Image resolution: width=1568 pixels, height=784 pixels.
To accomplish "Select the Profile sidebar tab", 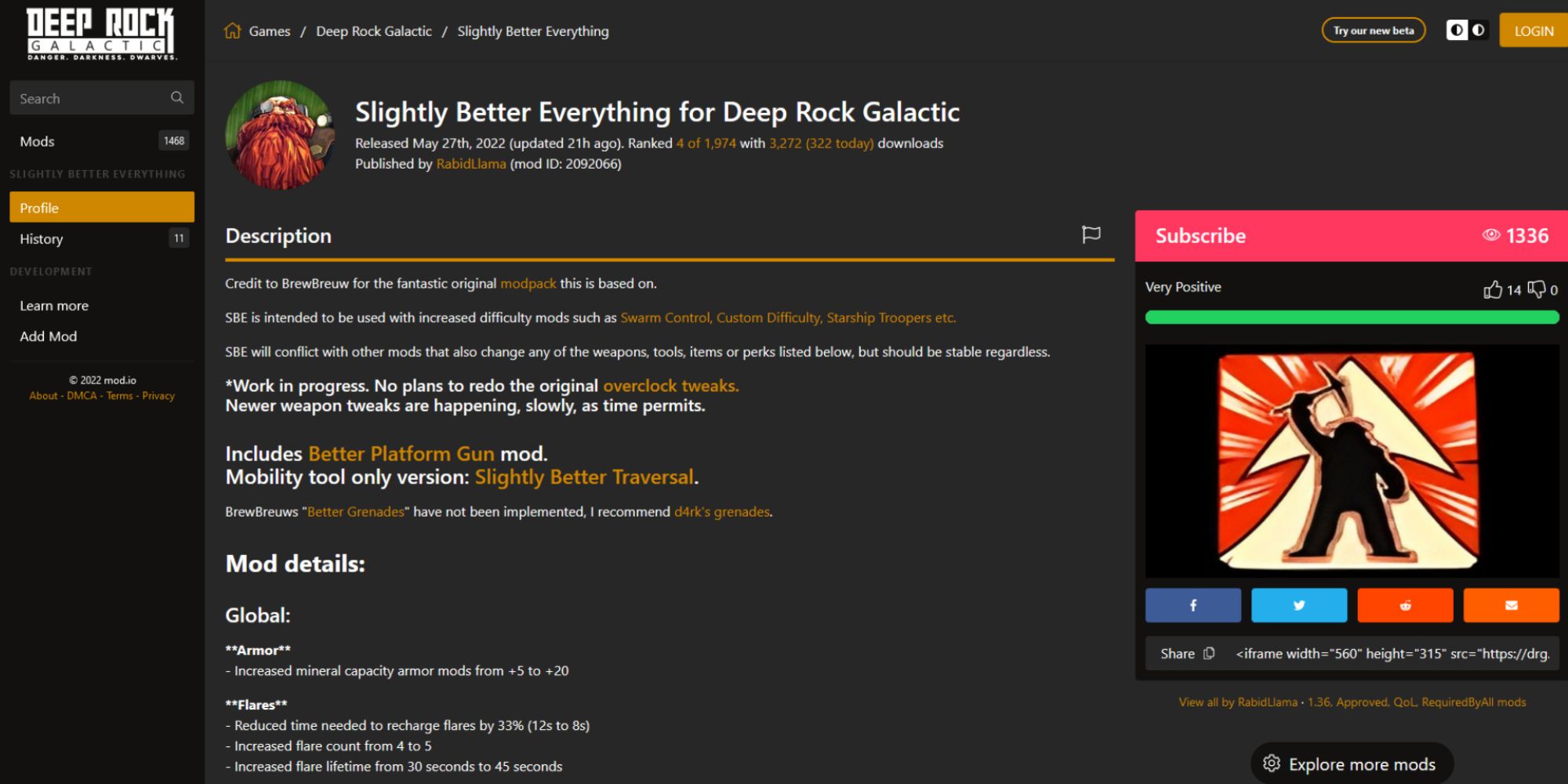I will (x=102, y=208).
